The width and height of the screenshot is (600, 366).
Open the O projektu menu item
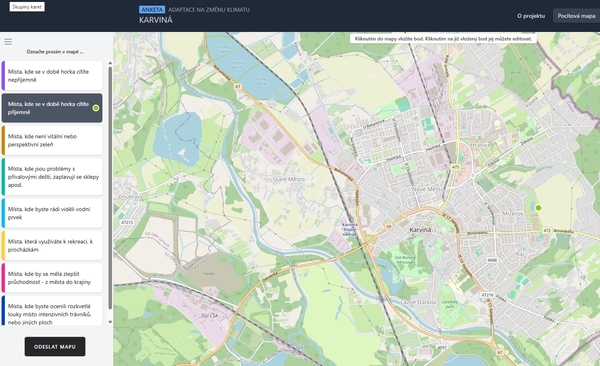pyautogui.click(x=531, y=16)
